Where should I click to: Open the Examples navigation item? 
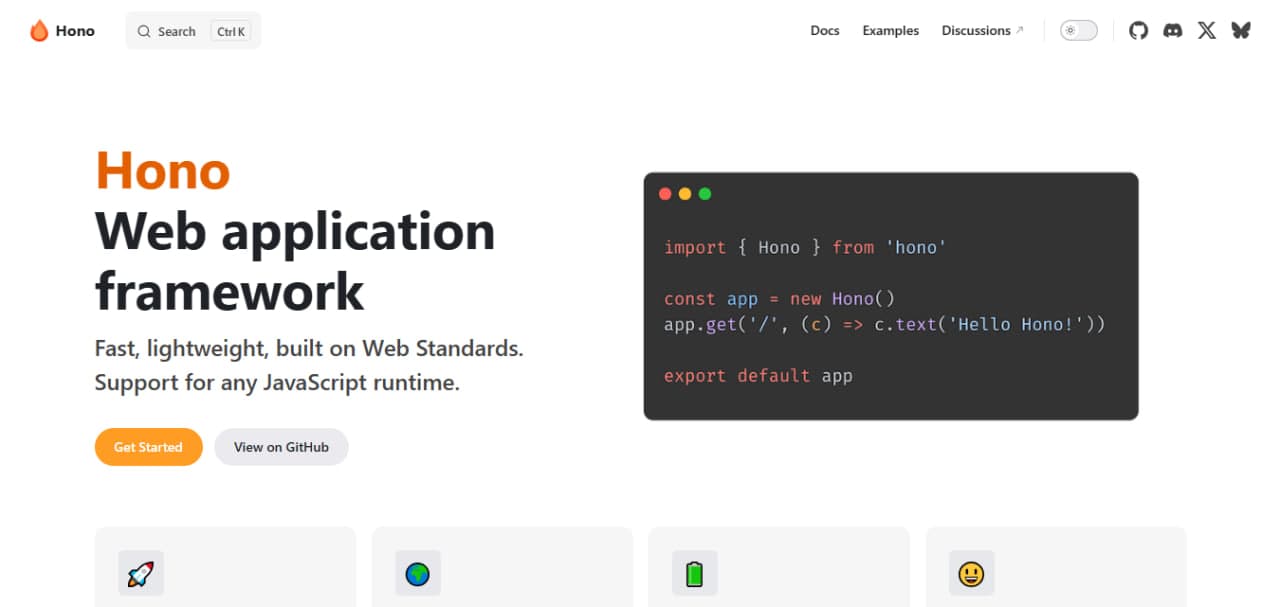pyautogui.click(x=891, y=31)
